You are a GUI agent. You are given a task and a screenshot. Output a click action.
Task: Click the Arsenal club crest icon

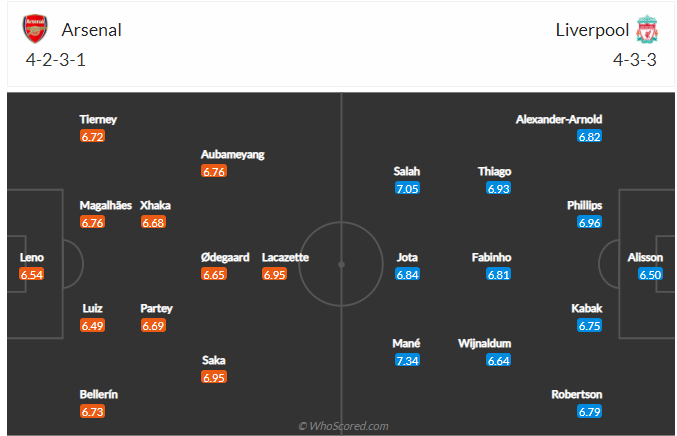[x=34, y=29]
